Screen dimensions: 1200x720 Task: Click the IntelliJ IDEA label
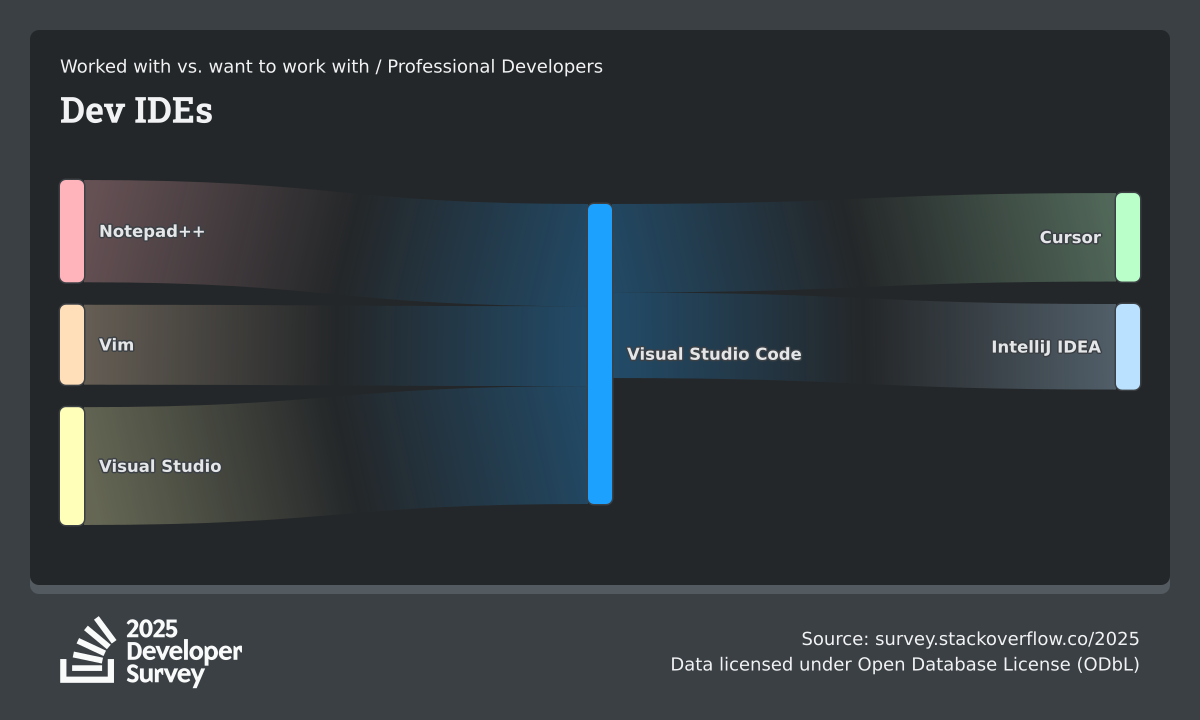(1046, 347)
